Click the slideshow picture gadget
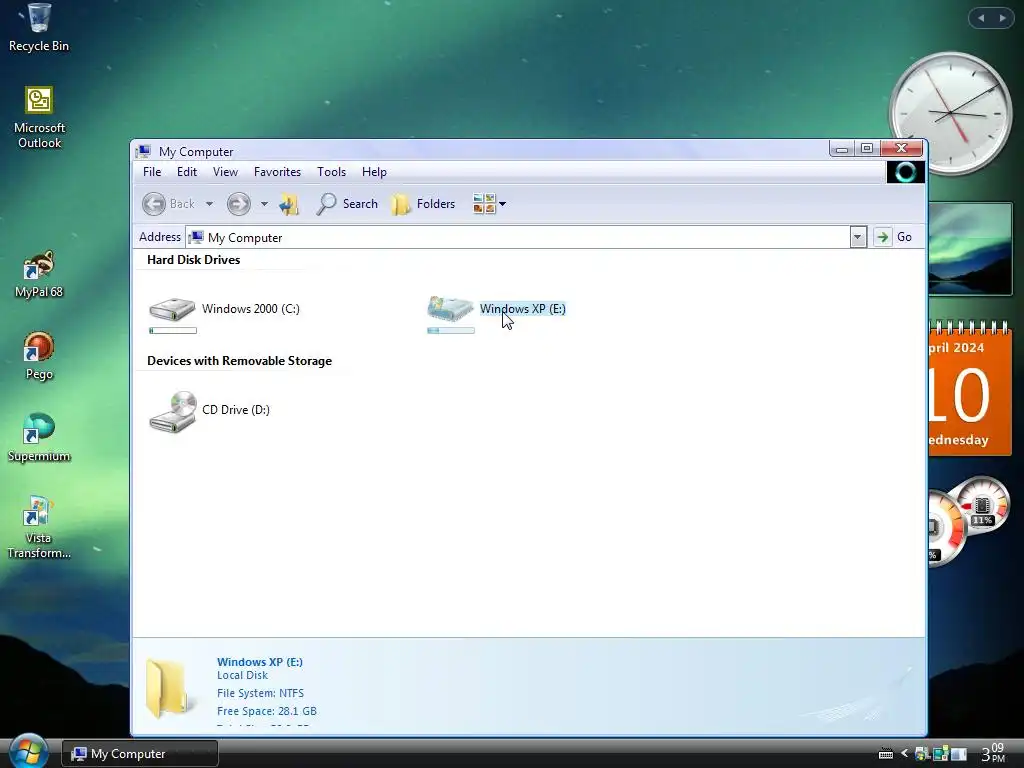This screenshot has width=1024, height=768. (x=970, y=248)
